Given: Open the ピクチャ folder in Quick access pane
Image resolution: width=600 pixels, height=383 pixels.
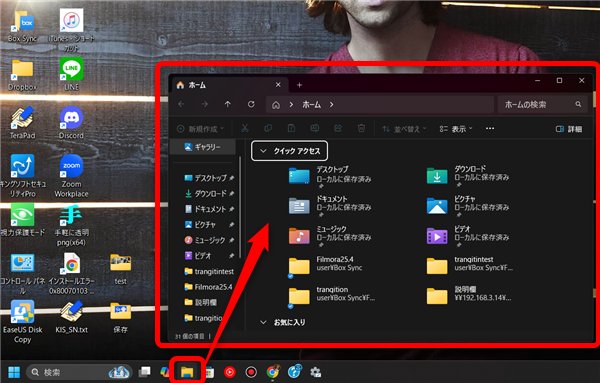Looking at the screenshot, I should tap(468, 206).
